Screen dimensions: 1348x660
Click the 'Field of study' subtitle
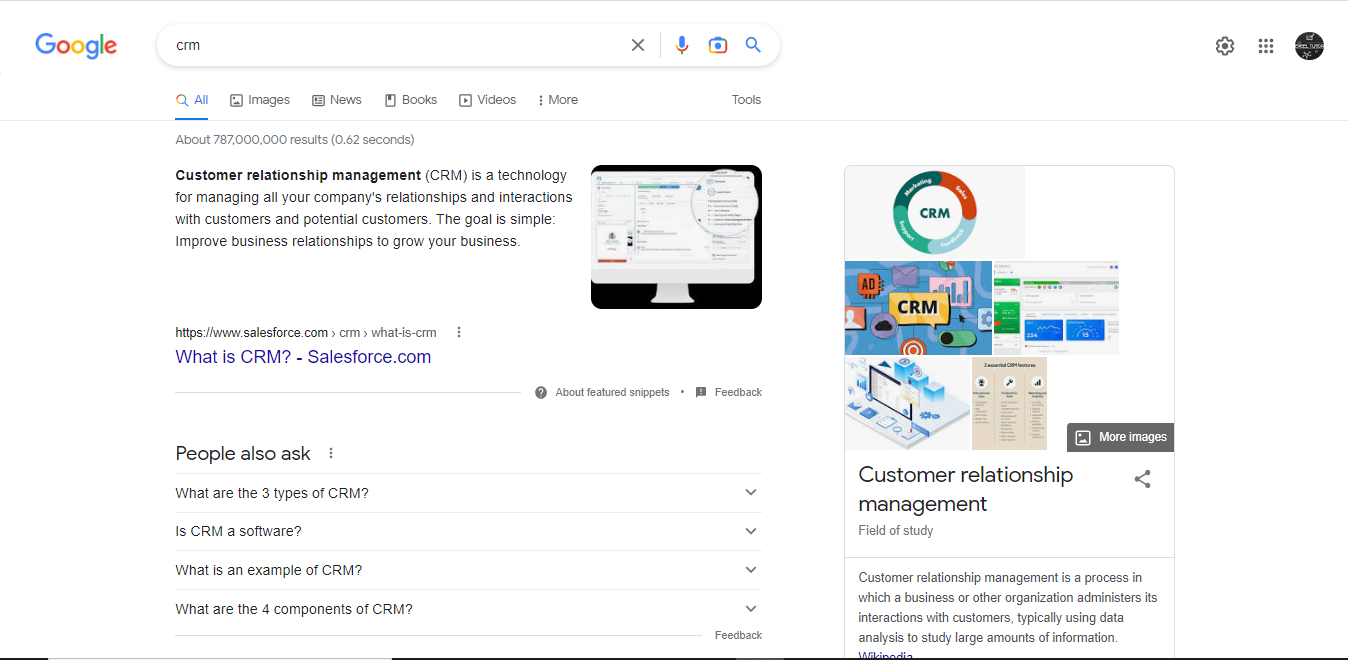tap(896, 530)
